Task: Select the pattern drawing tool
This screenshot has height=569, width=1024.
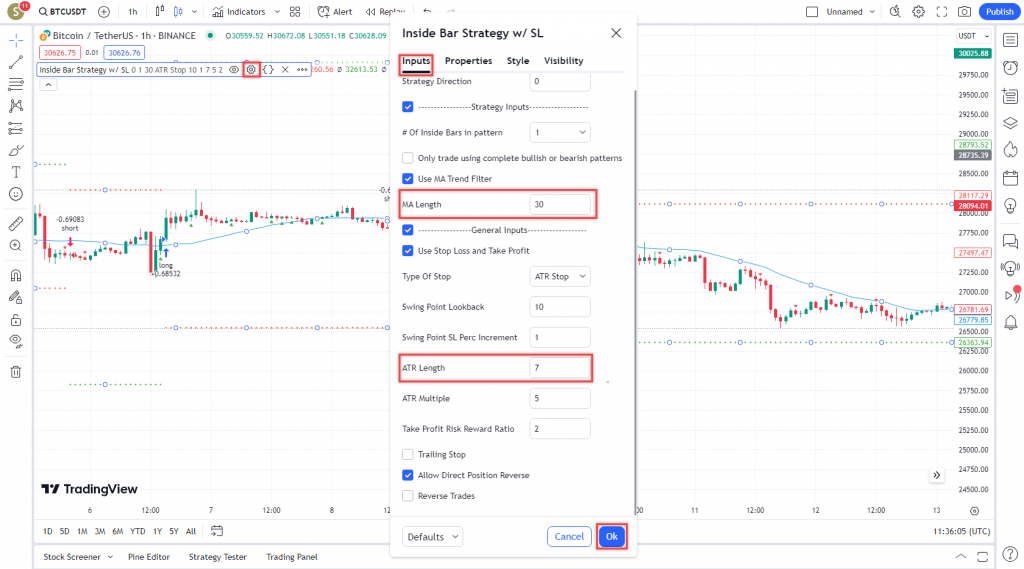Action: click(x=16, y=106)
